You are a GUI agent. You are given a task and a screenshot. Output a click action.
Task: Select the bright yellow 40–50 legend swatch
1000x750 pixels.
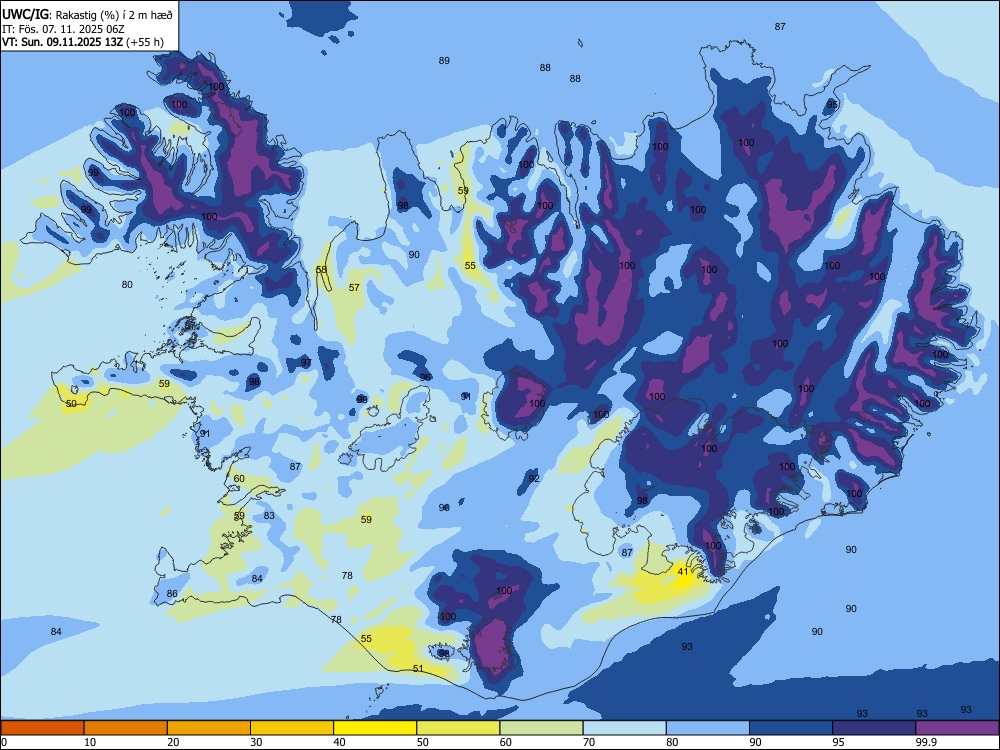tap(375, 728)
